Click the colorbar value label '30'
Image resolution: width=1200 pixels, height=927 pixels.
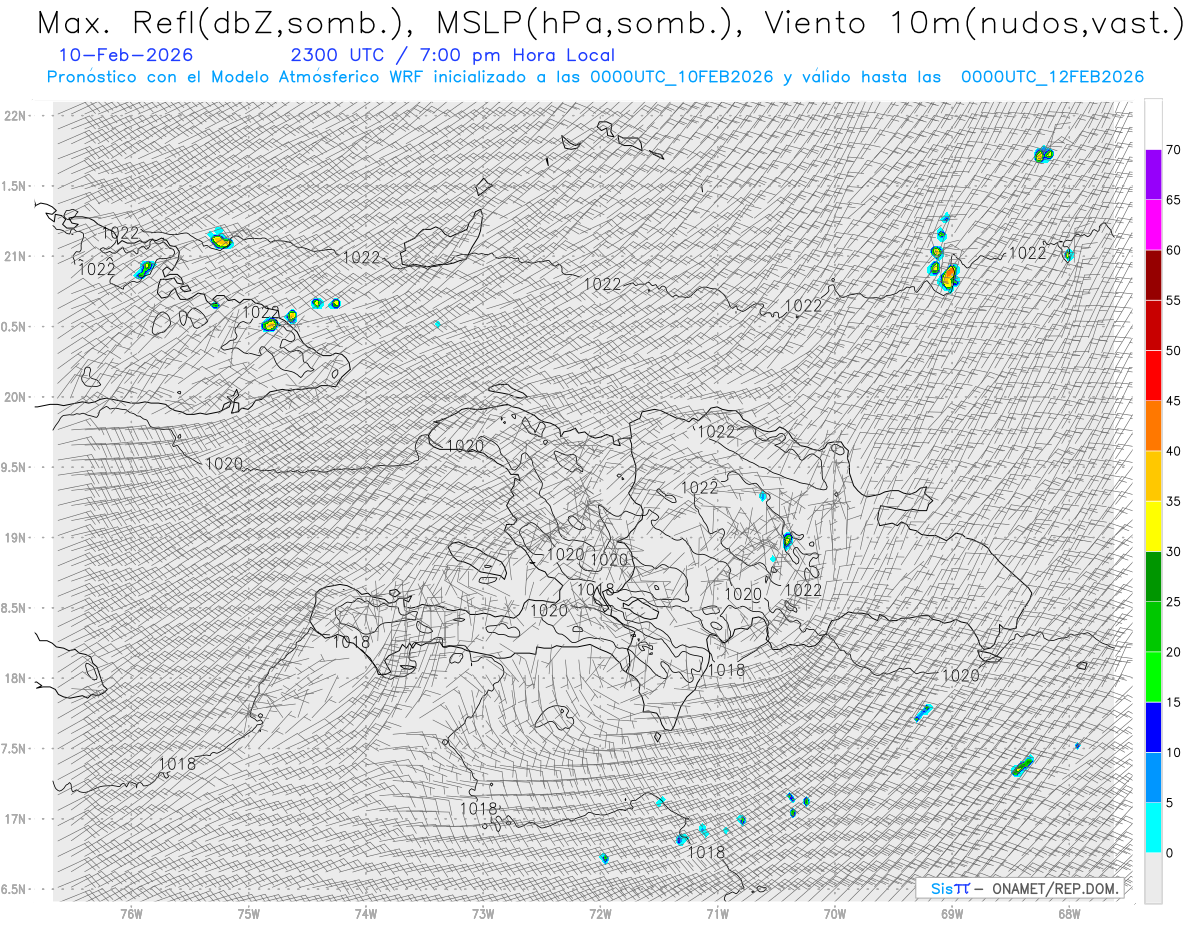click(1173, 551)
